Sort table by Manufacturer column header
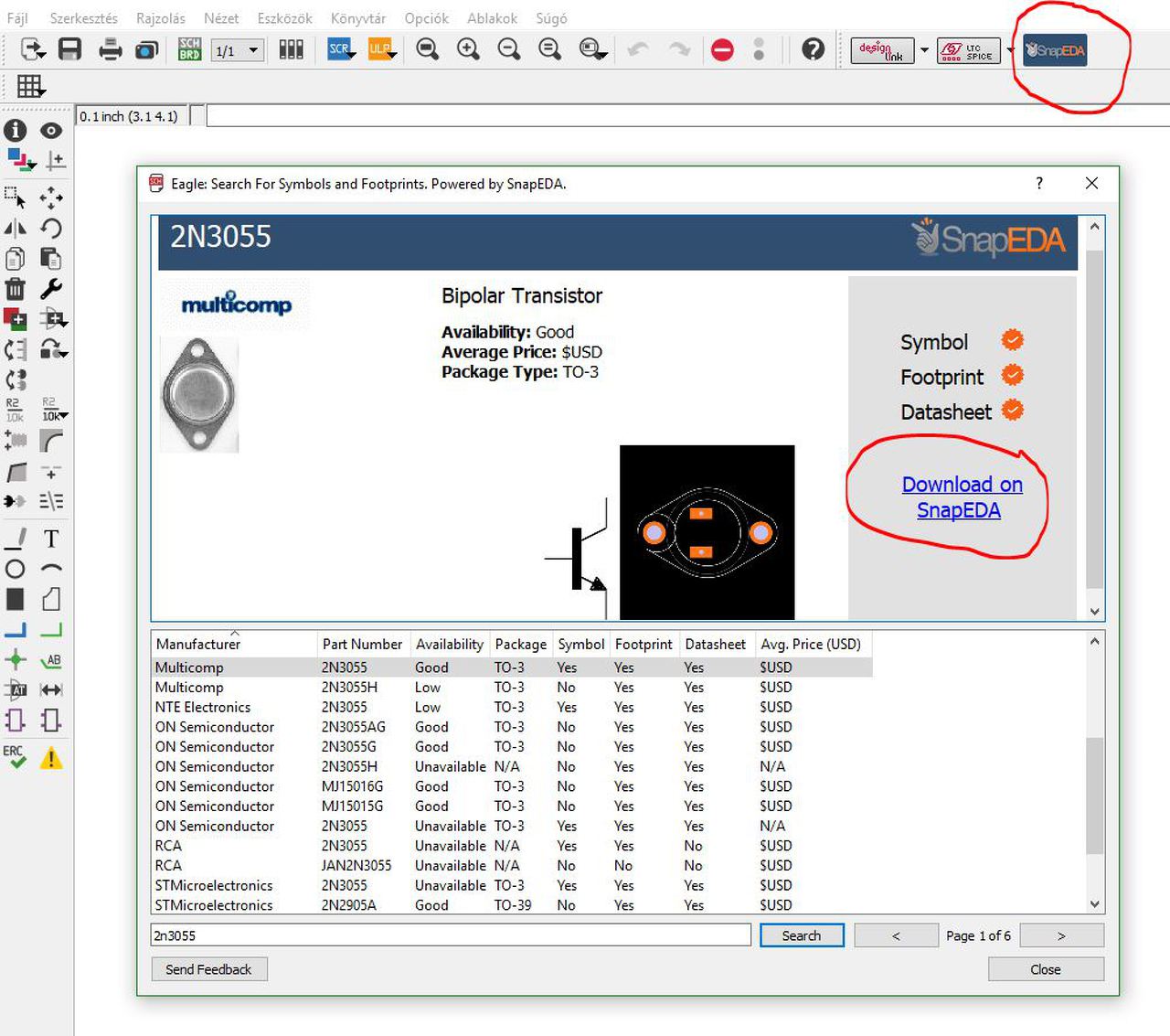Viewport: 1170px width, 1036px height. point(235,644)
